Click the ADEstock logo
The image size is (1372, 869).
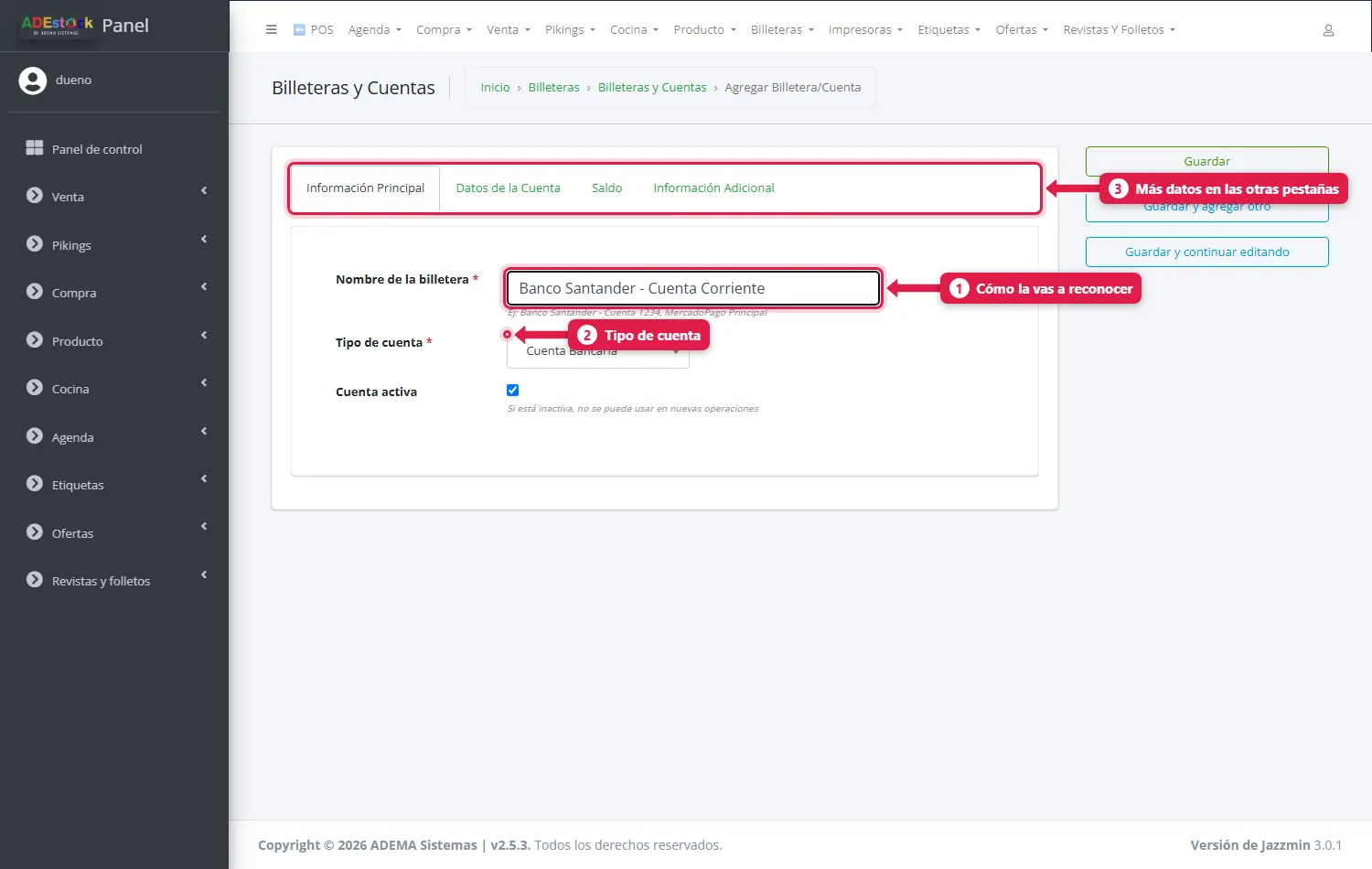pos(57,26)
